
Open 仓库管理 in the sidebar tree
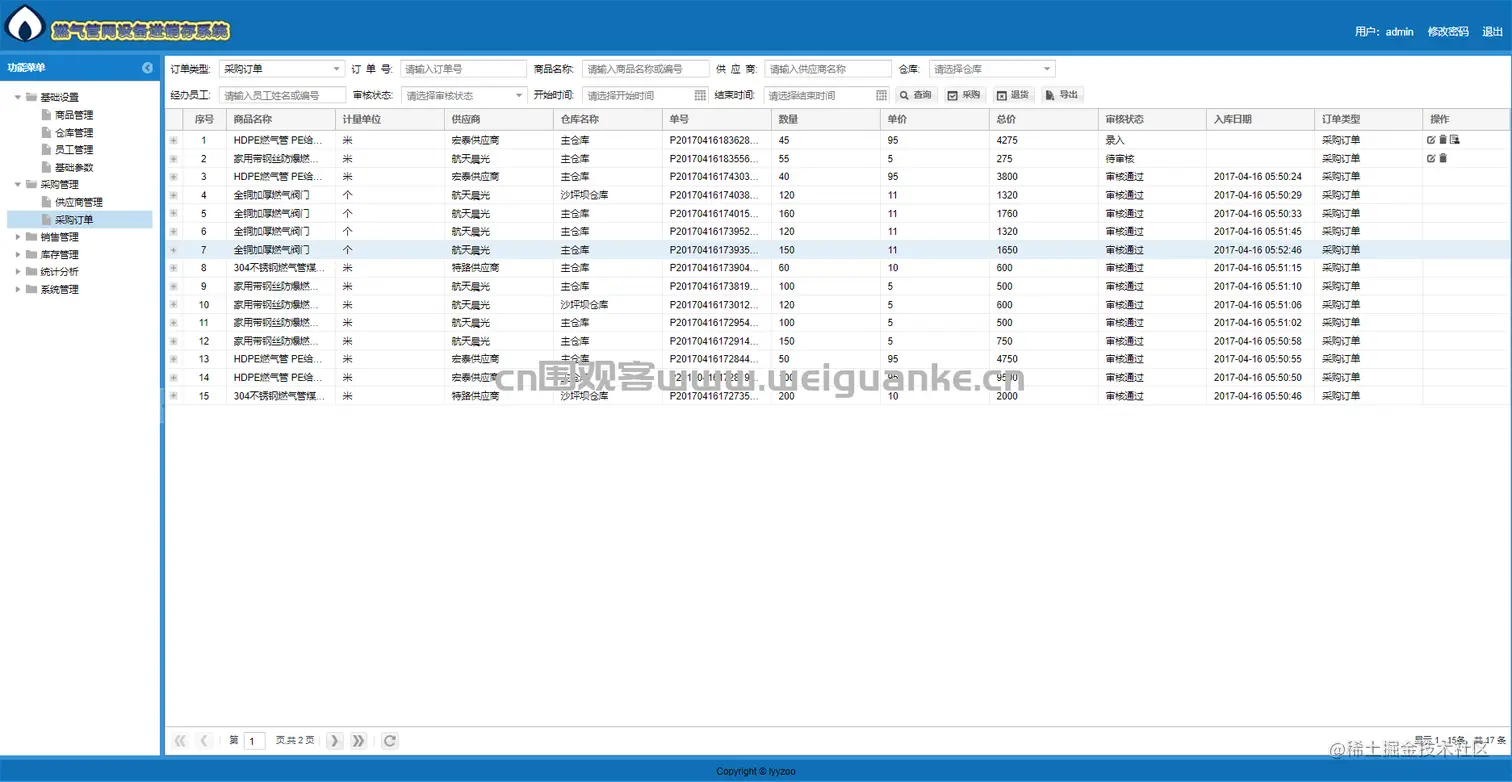pos(74,132)
